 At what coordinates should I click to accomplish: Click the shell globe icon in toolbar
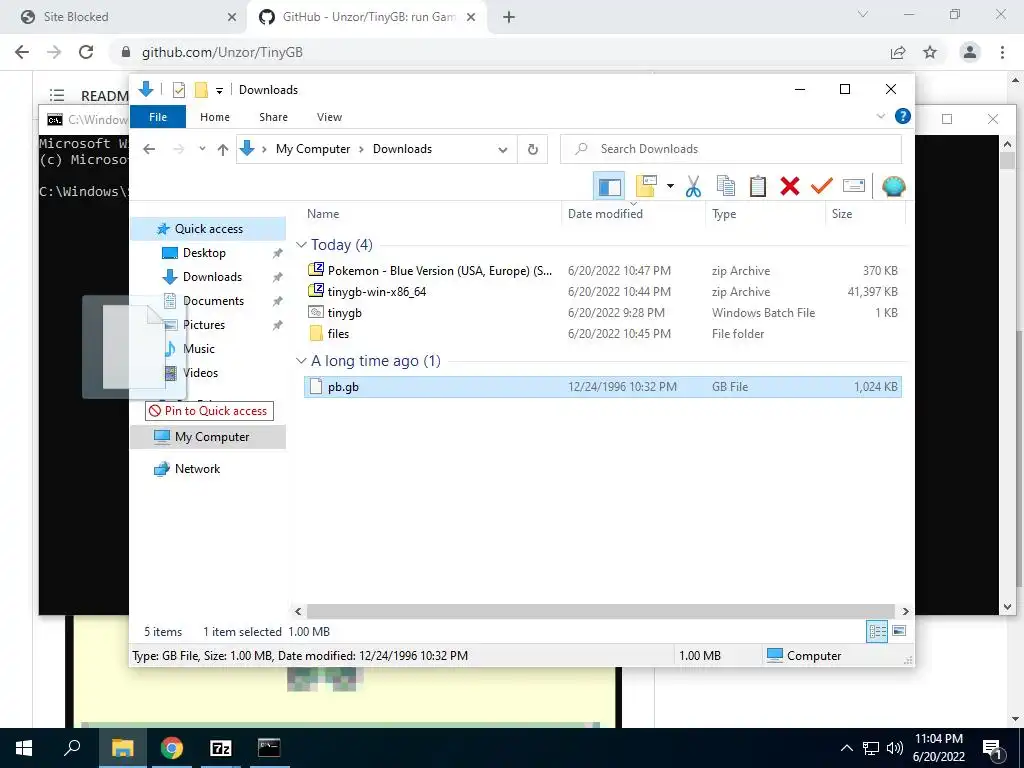coord(893,187)
